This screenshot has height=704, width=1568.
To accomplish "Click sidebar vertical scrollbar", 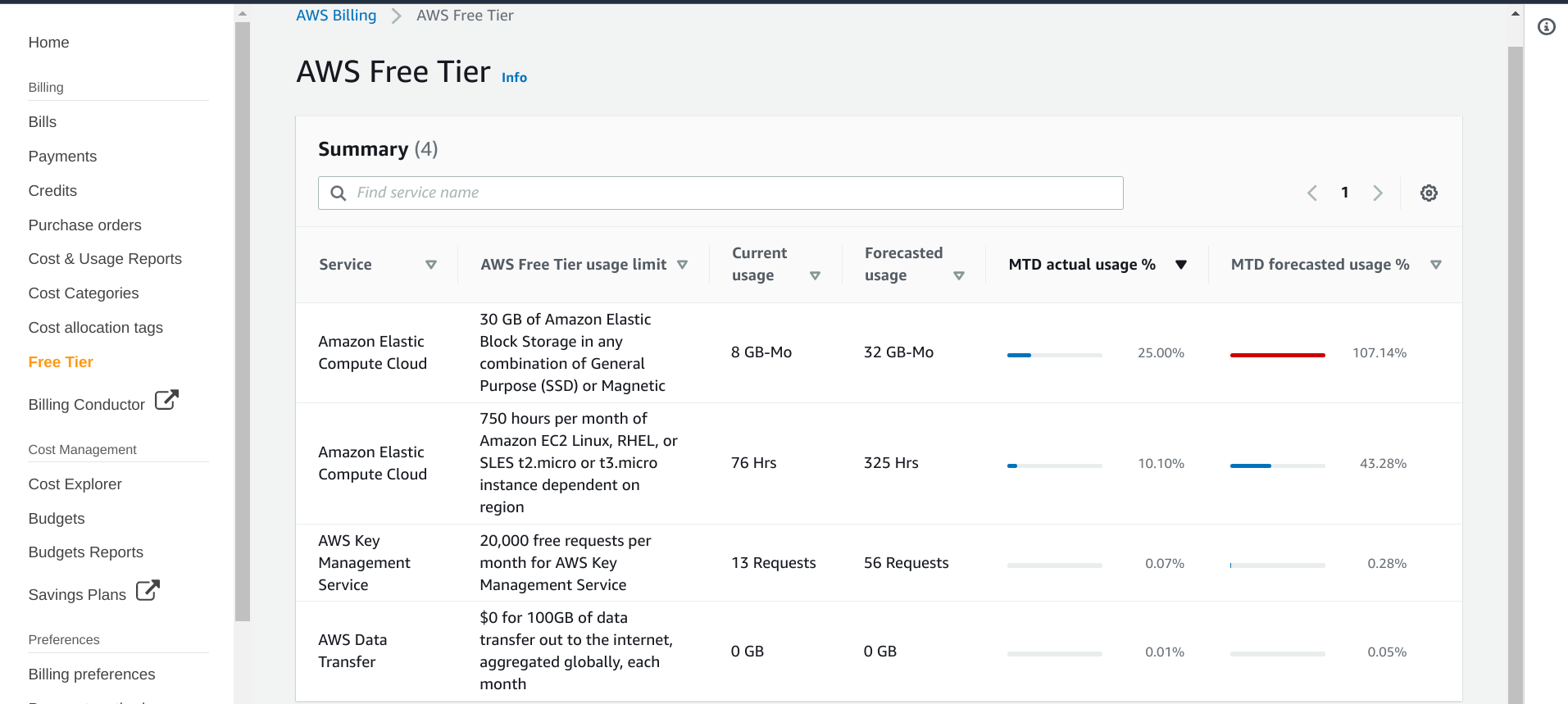I will [243, 321].
